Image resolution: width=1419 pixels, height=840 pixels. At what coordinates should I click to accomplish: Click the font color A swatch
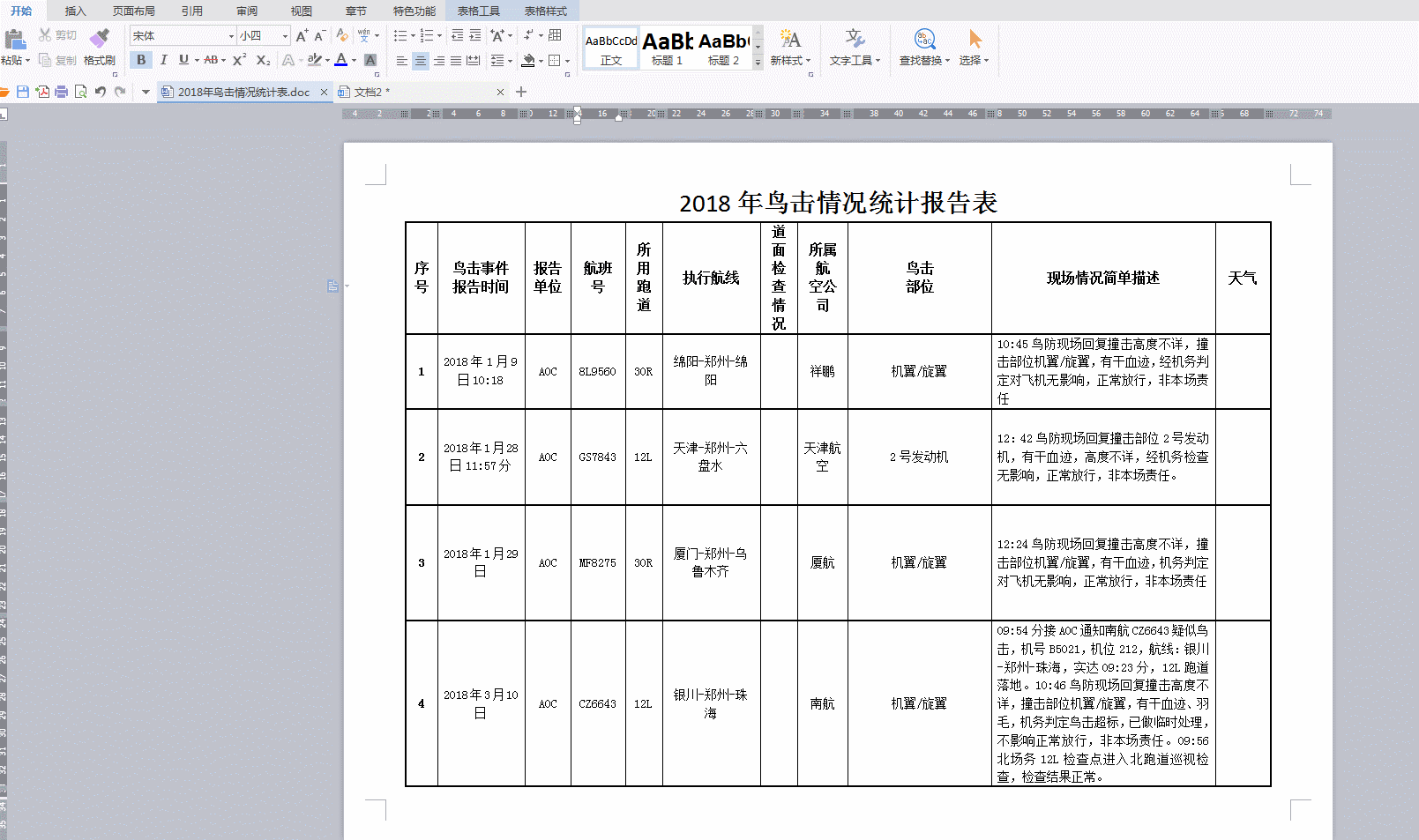(x=340, y=60)
